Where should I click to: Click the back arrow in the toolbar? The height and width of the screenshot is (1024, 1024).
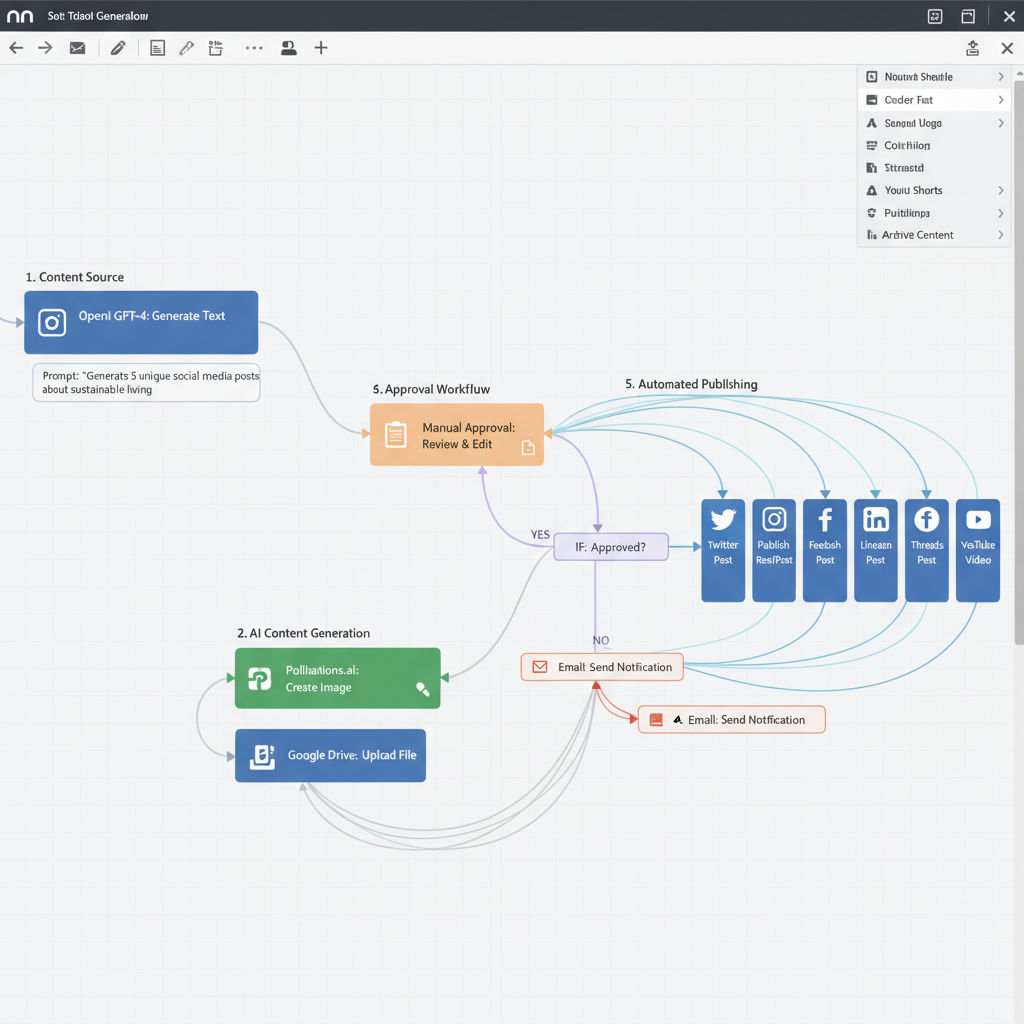point(16,48)
